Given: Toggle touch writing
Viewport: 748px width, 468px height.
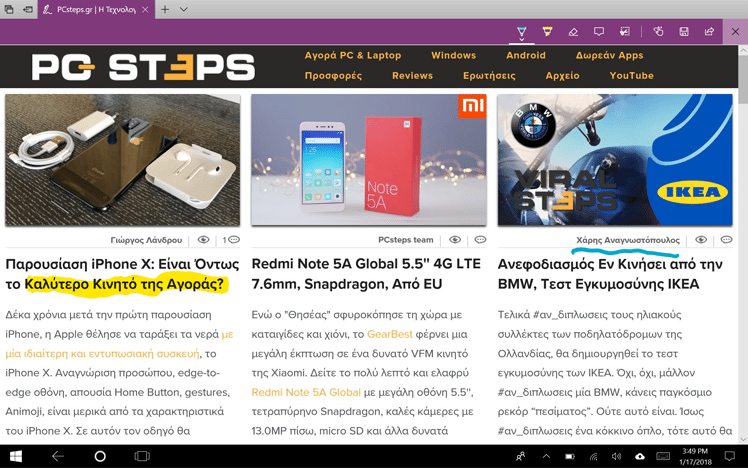Looking at the screenshot, I should click(x=658, y=31).
